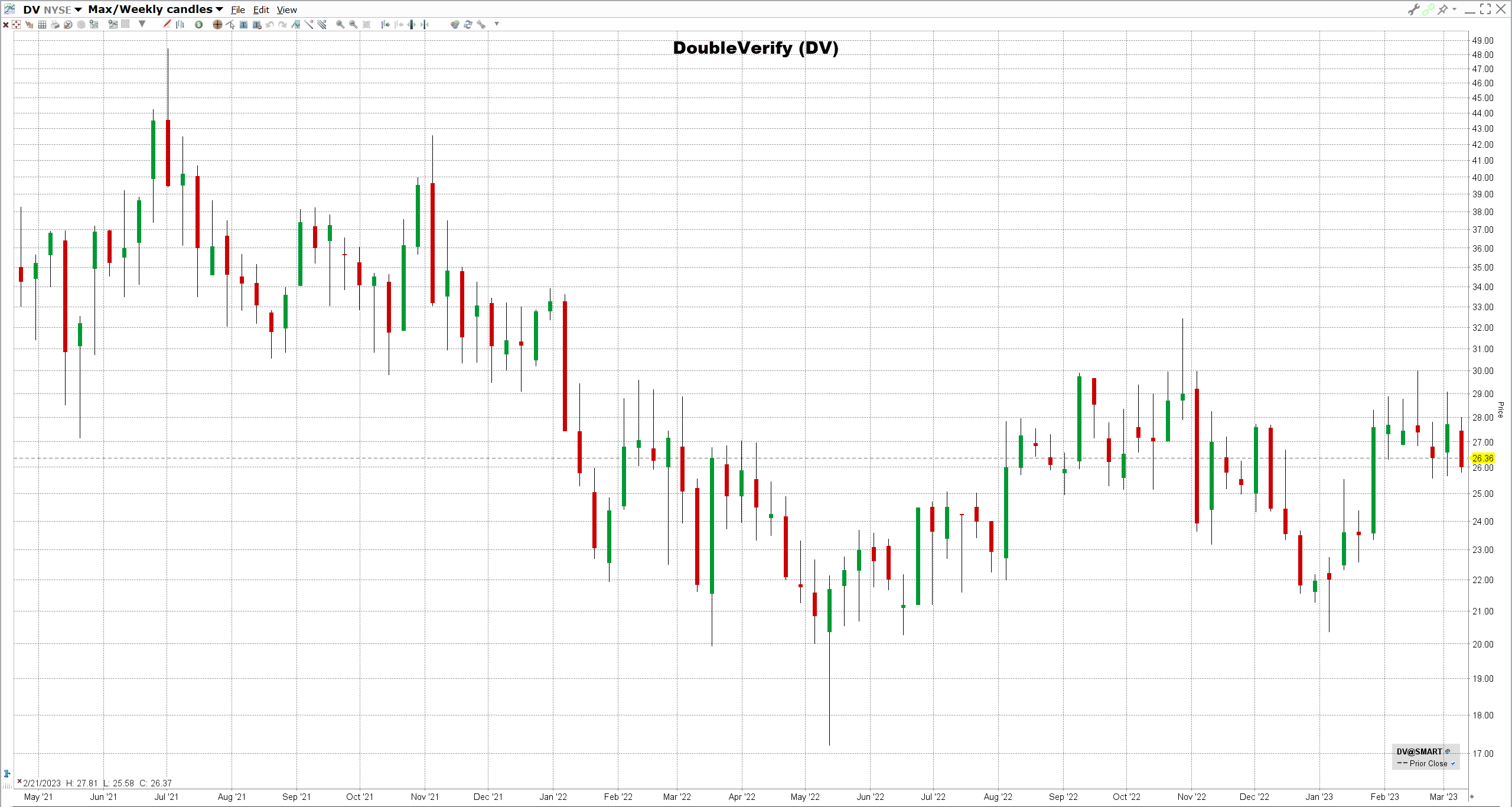Click the printer icon to print chart
The width and height of the screenshot is (1512, 807).
tap(55, 24)
